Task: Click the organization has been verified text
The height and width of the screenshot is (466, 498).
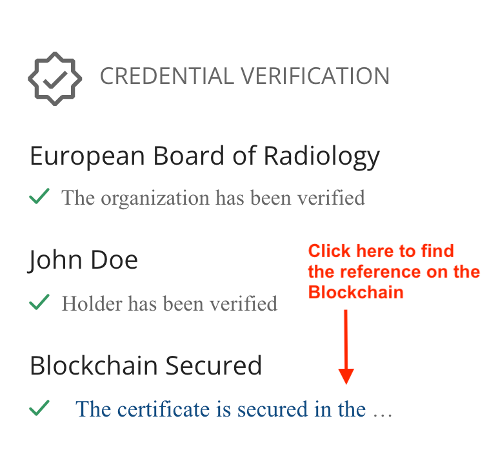Action: [213, 198]
